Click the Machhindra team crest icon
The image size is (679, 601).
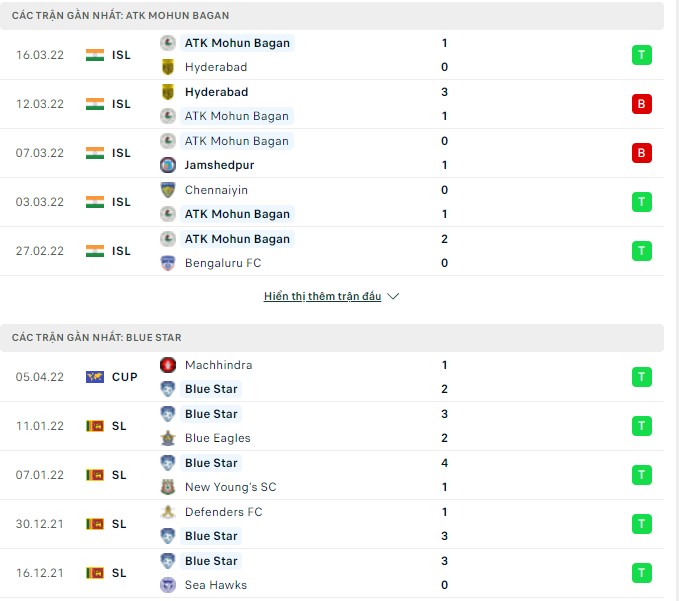[x=168, y=365]
